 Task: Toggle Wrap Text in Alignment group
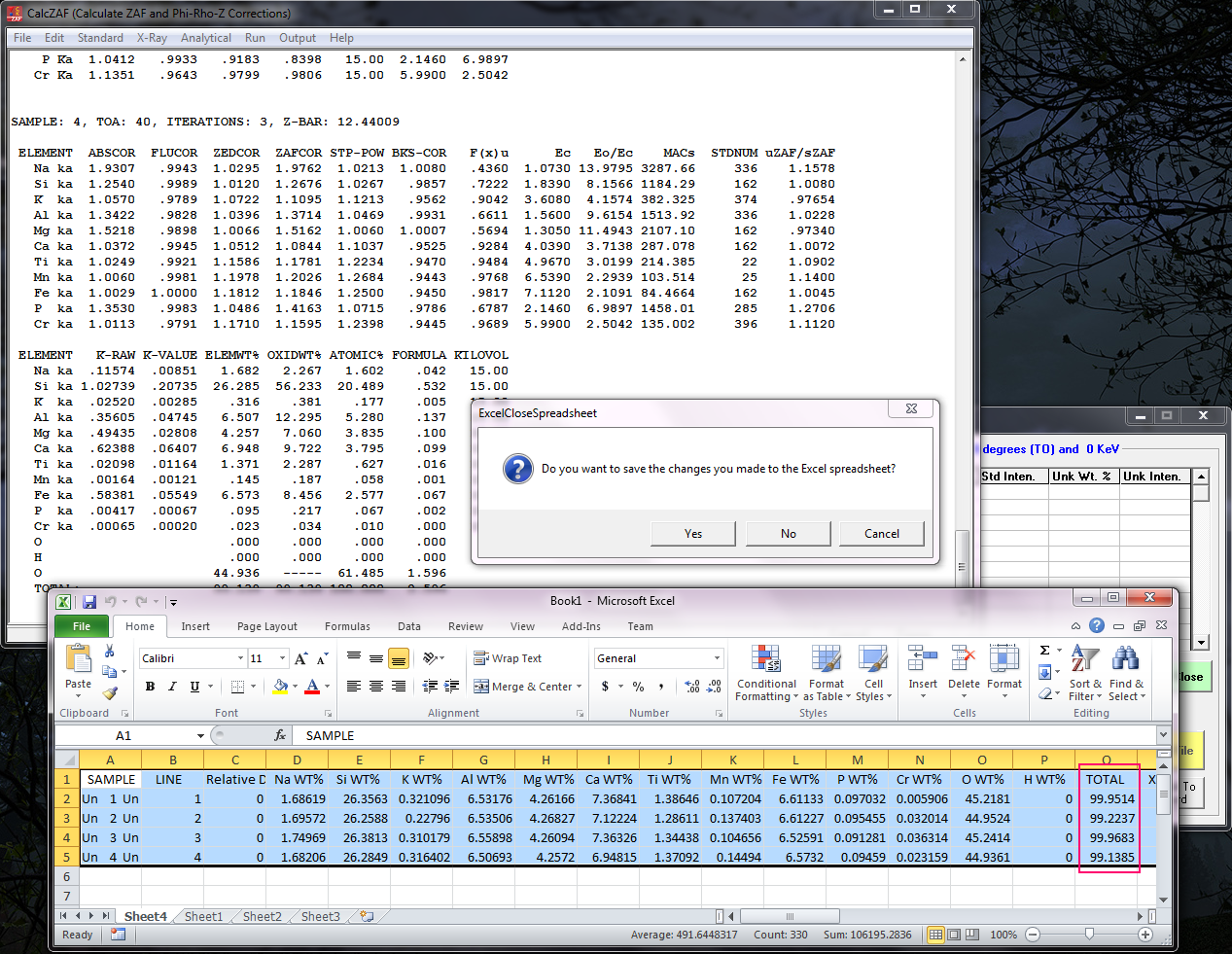coord(508,658)
